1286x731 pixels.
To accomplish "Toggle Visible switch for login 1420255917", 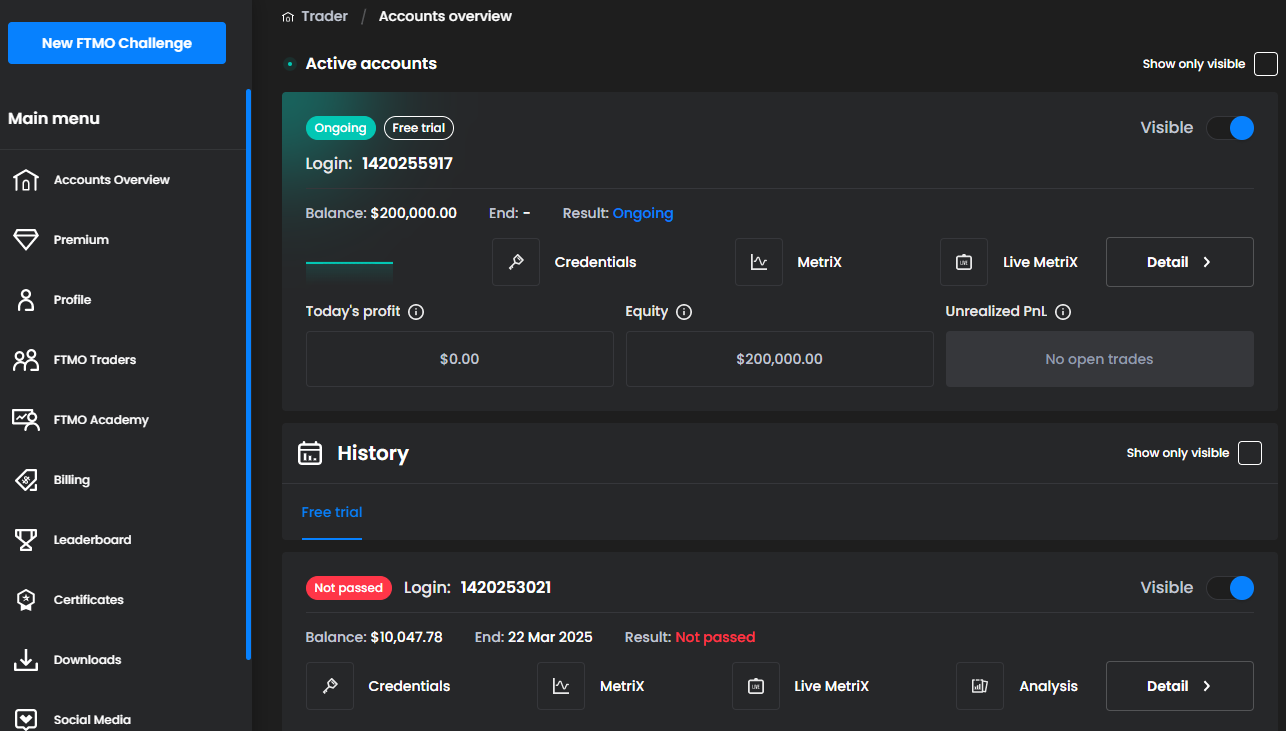I will point(1230,128).
